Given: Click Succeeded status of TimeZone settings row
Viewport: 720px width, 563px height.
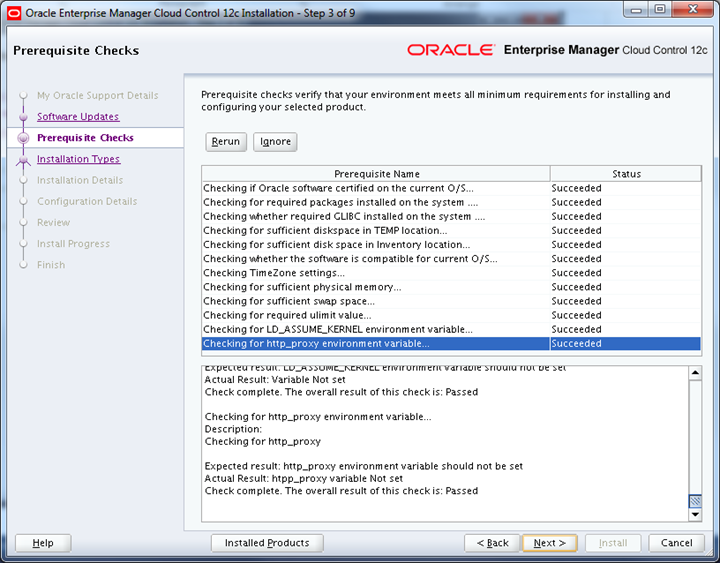Looking at the screenshot, I should [x=576, y=273].
